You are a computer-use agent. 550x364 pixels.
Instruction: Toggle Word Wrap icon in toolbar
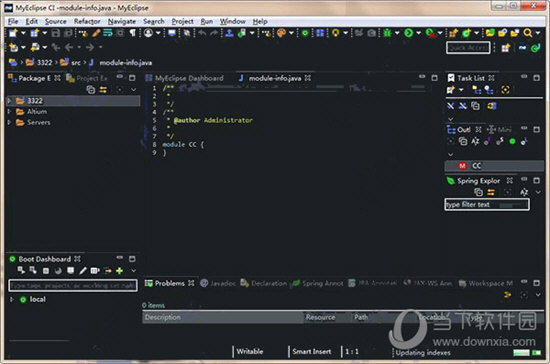(108, 33)
